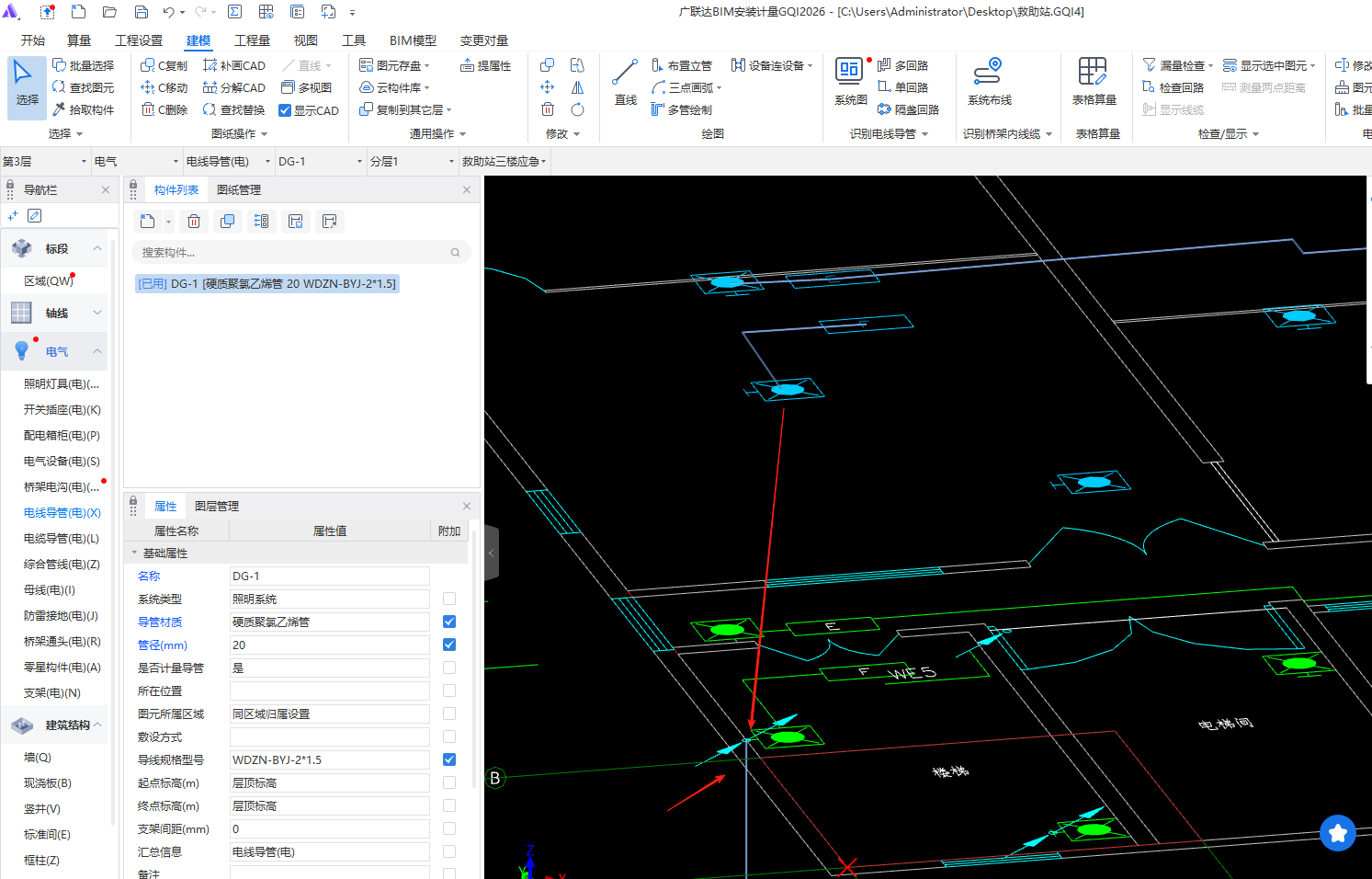Open the 救助站三楼应急 drawing dropdown
Image resolution: width=1372 pixels, height=879 pixels.
[505, 161]
